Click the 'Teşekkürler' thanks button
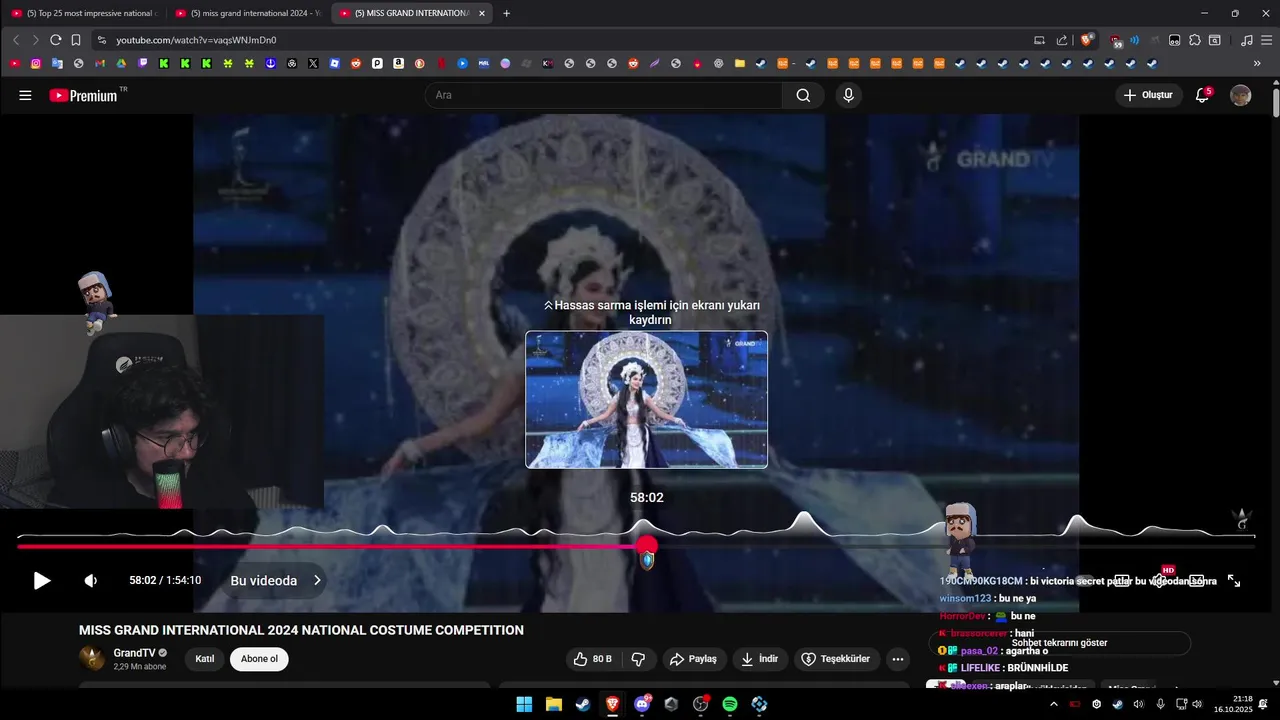This screenshot has width=1280, height=720. [837, 659]
